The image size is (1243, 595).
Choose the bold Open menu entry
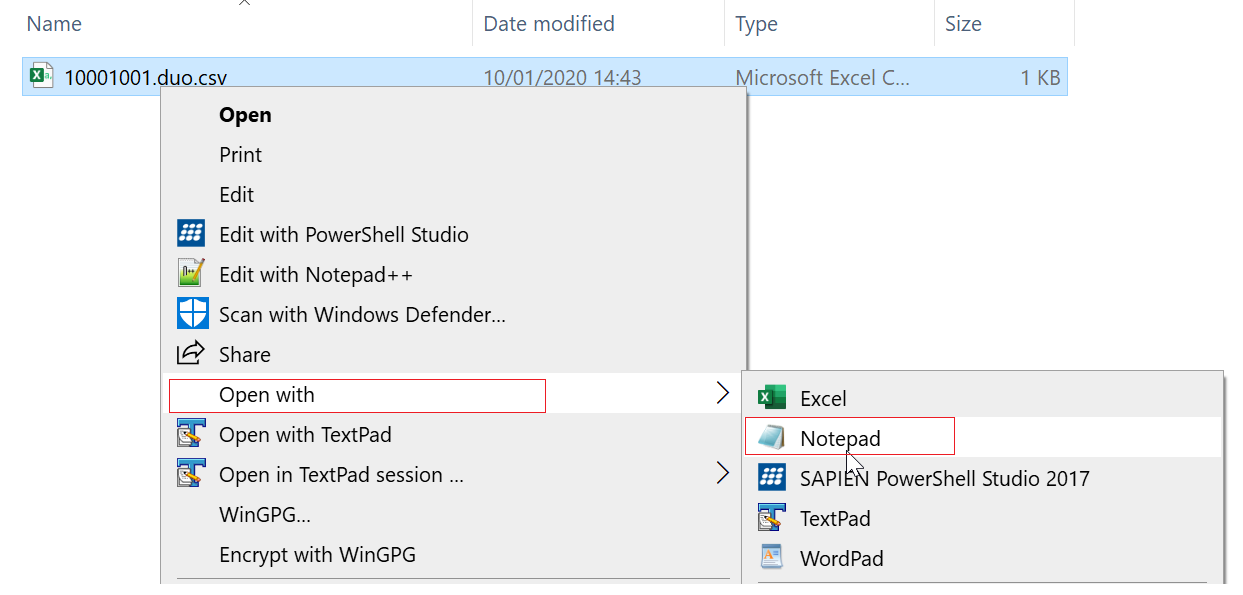tap(245, 115)
